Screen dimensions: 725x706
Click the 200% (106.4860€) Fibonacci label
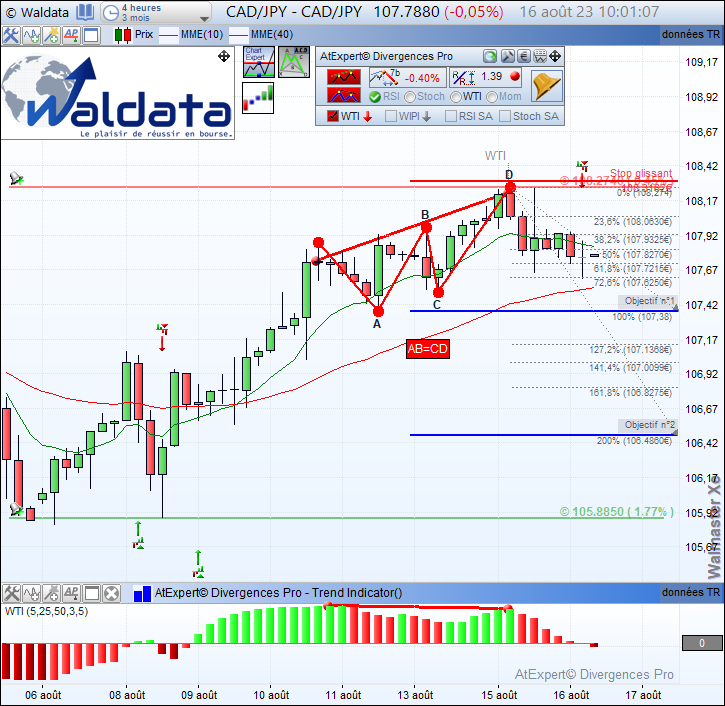(x=634, y=441)
